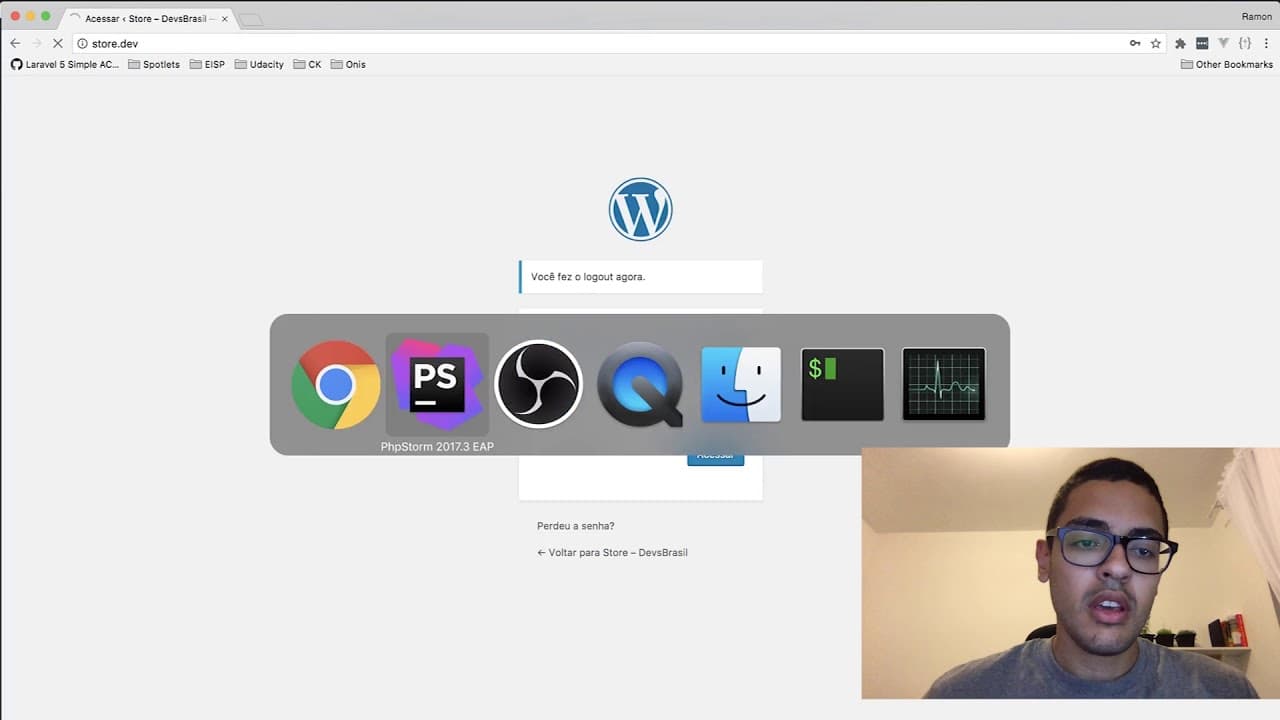The height and width of the screenshot is (720, 1280).
Task: Switch to Finder in the app switcher
Action: (741, 385)
